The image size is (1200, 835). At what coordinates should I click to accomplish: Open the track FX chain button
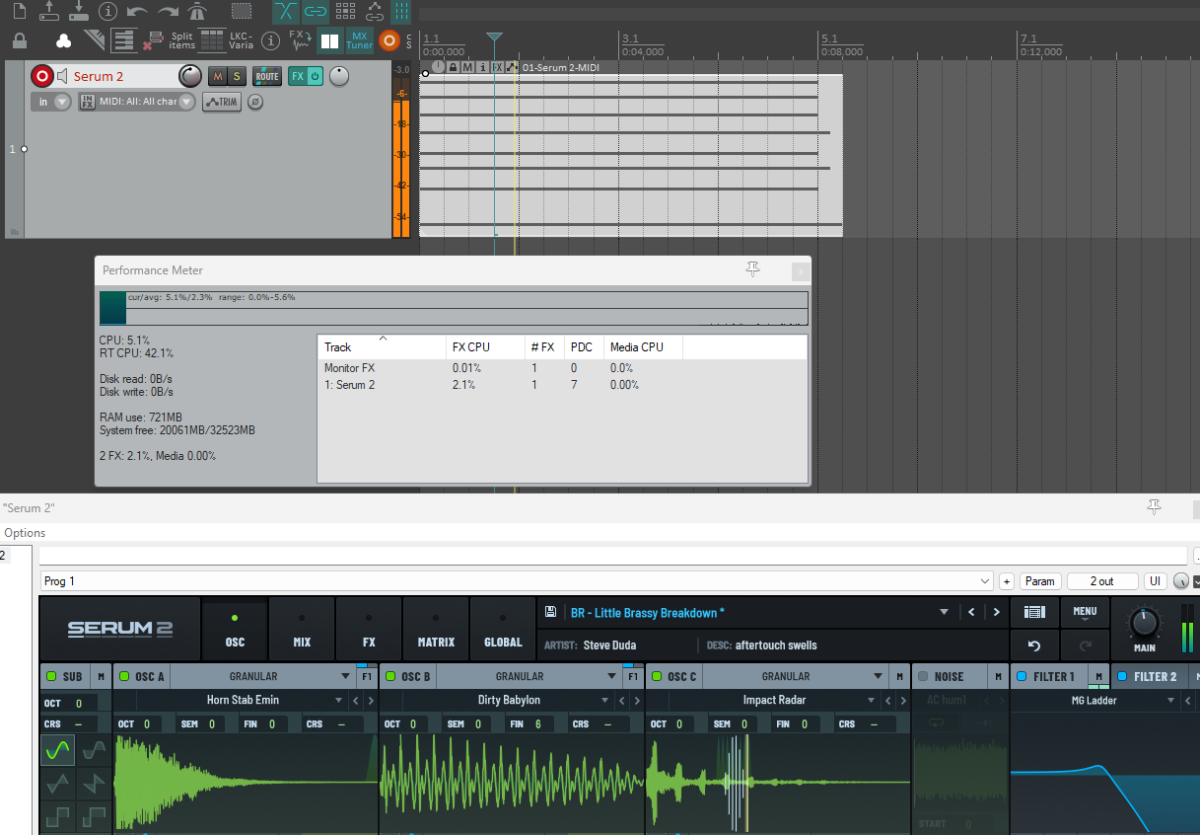[x=297, y=76]
